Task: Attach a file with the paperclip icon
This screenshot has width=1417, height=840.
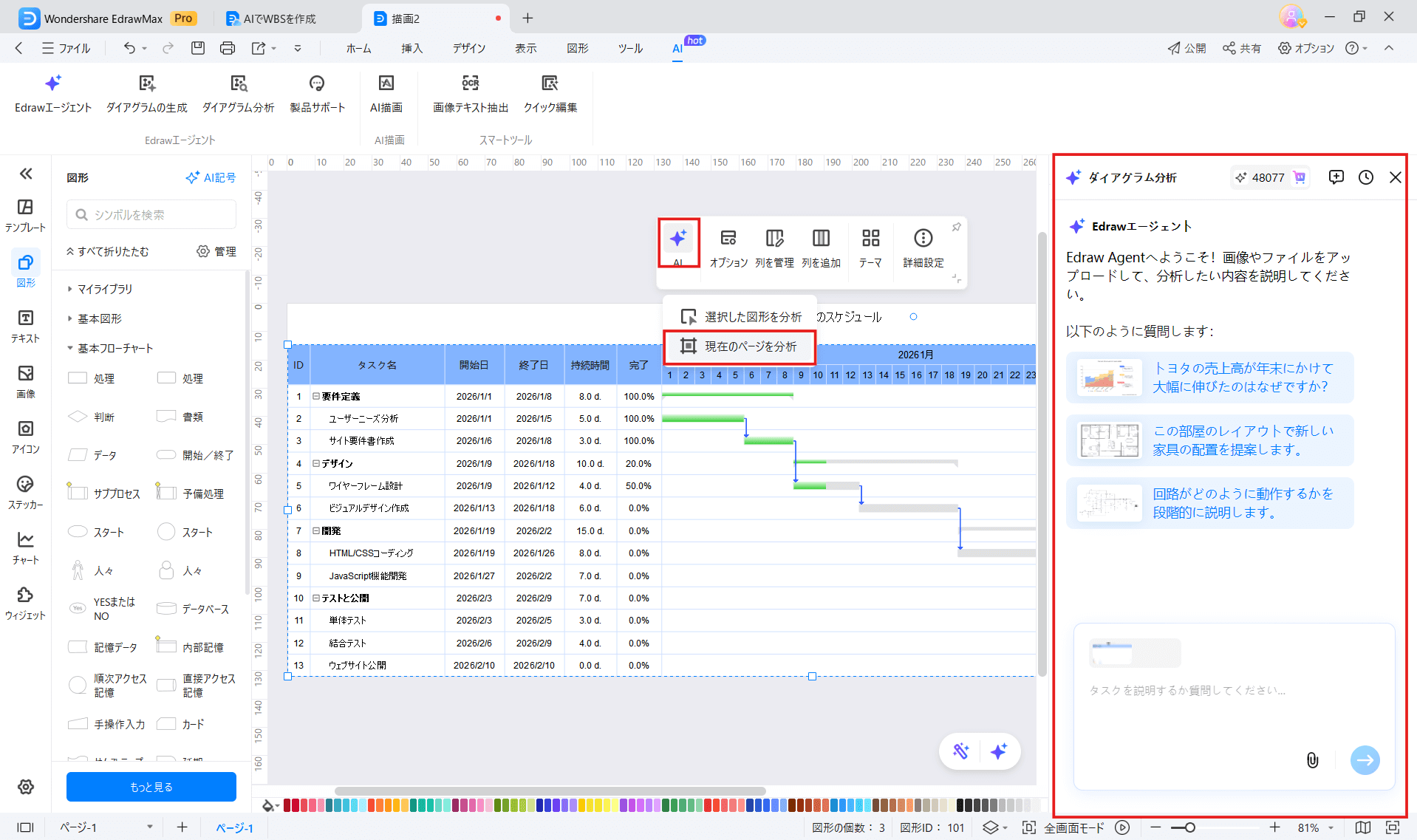Action: click(1313, 759)
